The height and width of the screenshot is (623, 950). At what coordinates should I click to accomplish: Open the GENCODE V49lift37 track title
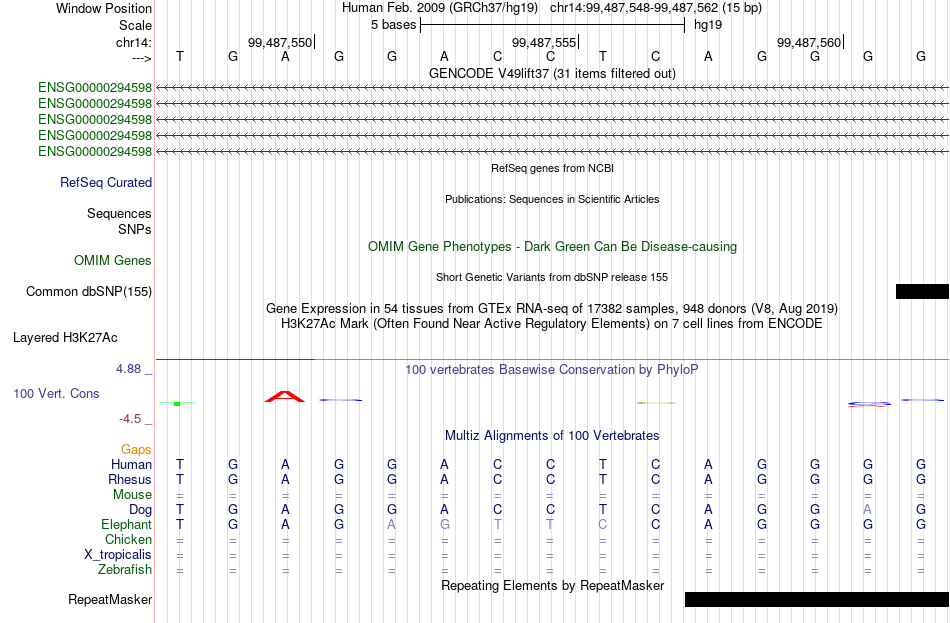552,73
